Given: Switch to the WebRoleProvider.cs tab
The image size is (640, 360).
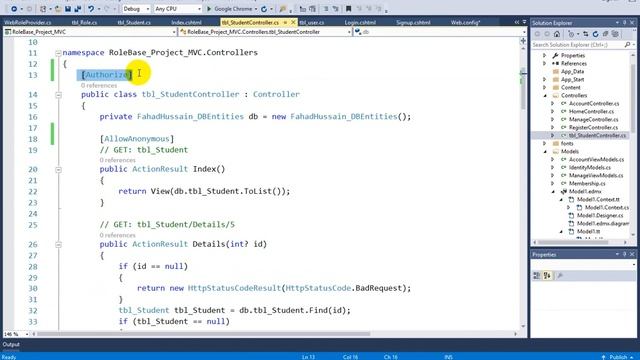Looking at the screenshot, I should point(28,22).
